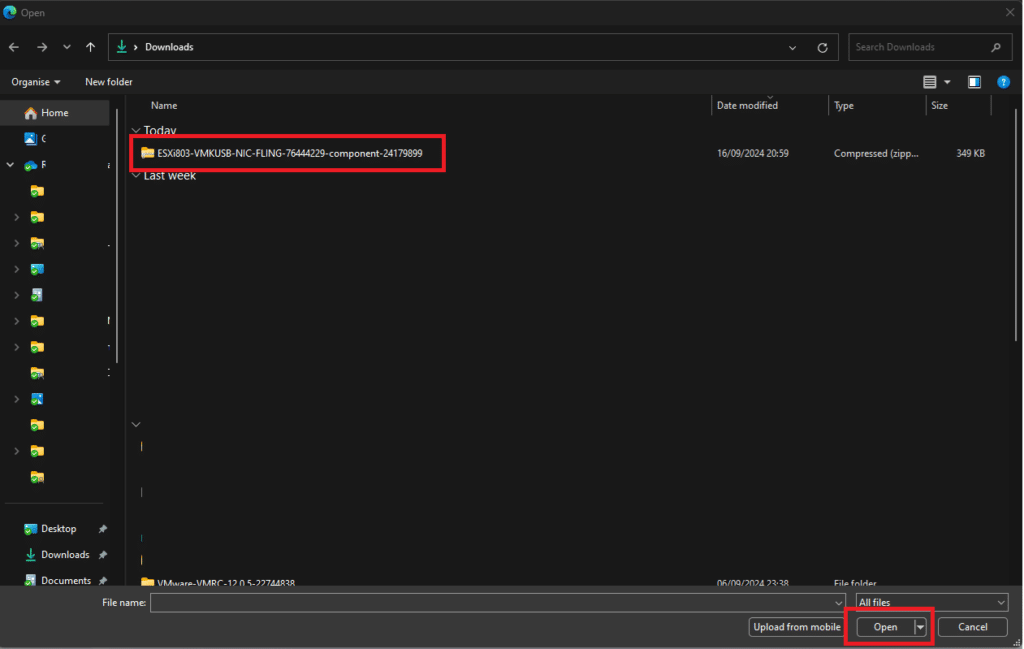Collapse the Today group
The image size is (1024, 649).
click(x=136, y=130)
